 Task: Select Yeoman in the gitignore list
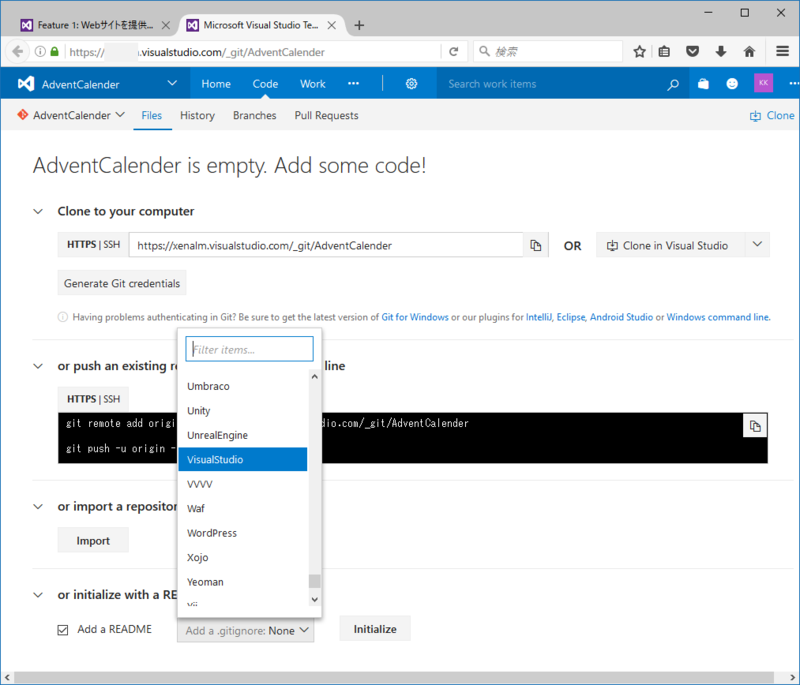[x=243, y=582]
